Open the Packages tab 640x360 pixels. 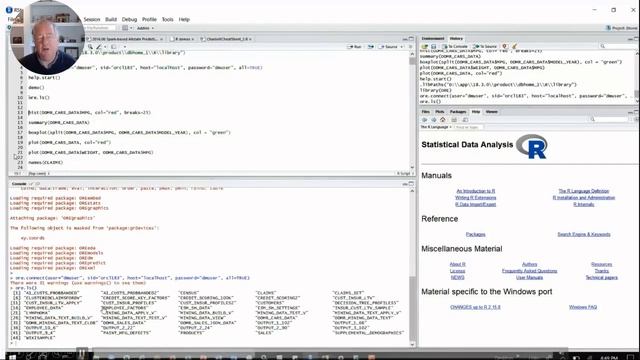[458, 111]
